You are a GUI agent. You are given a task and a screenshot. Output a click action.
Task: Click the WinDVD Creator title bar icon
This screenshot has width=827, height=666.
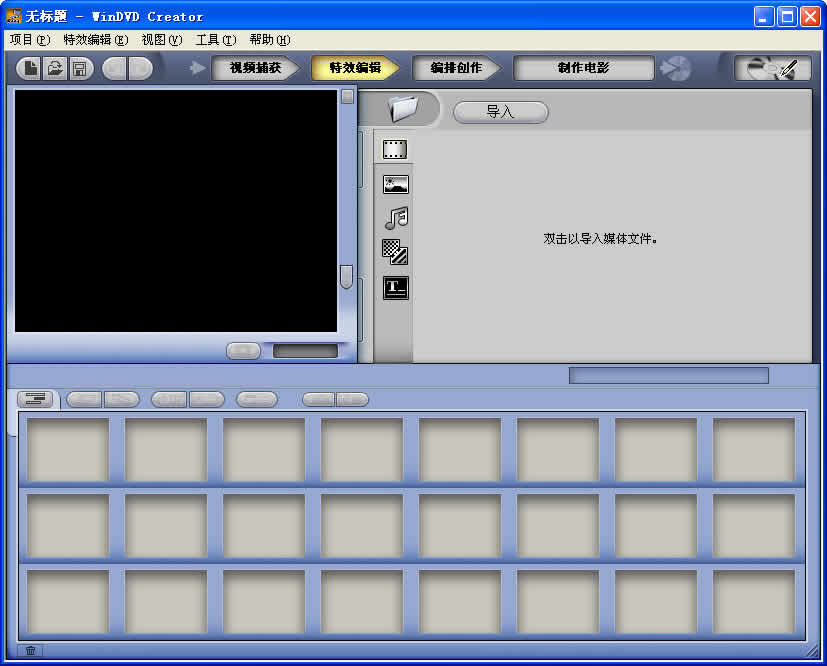14,16
